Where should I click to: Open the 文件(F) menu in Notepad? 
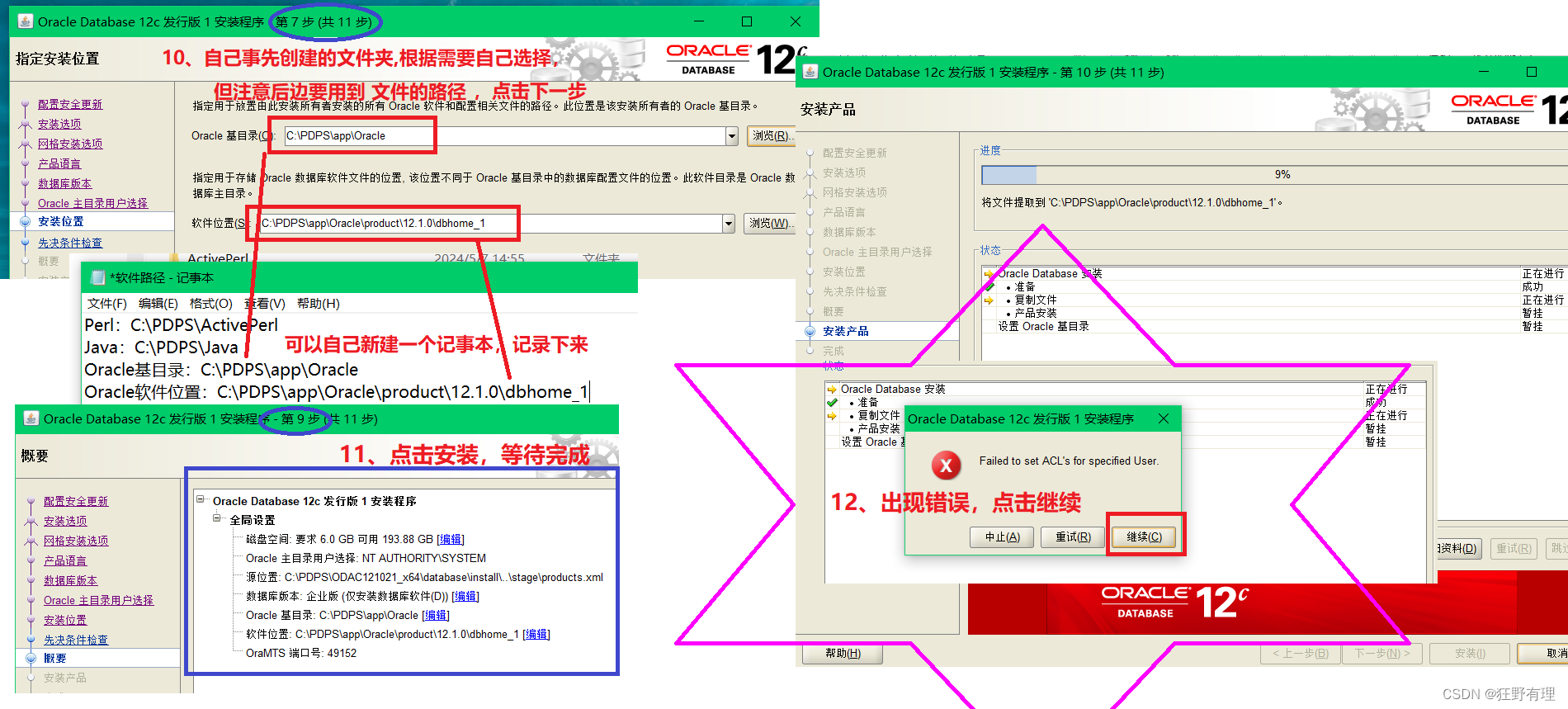click(107, 304)
